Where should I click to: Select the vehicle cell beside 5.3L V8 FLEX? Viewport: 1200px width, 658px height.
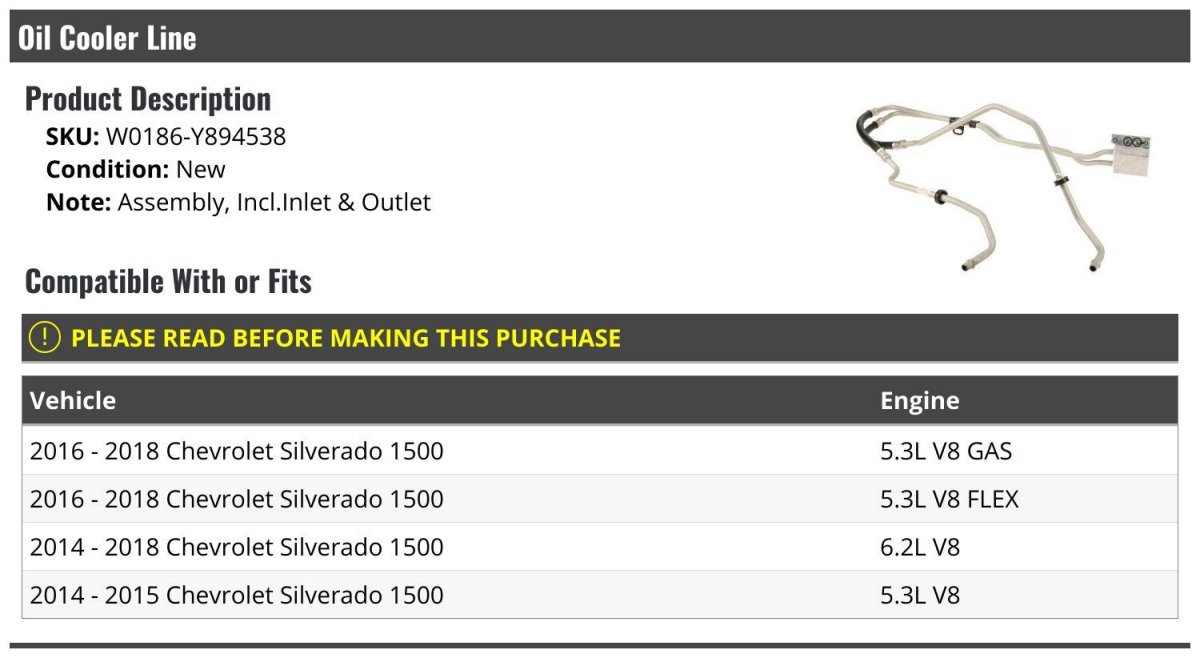(237, 499)
